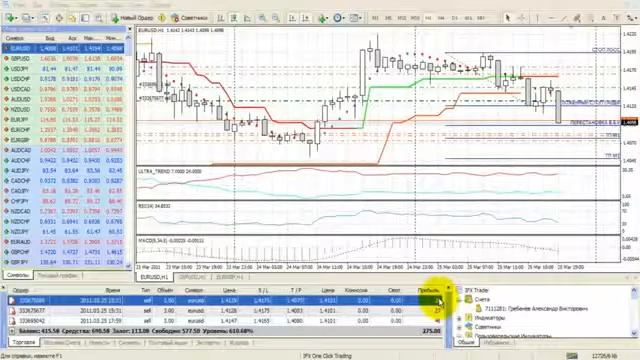Click the Прибыль column header
Image resolution: width=640 pixels, height=360 pixels.
pyautogui.click(x=428, y=290)
